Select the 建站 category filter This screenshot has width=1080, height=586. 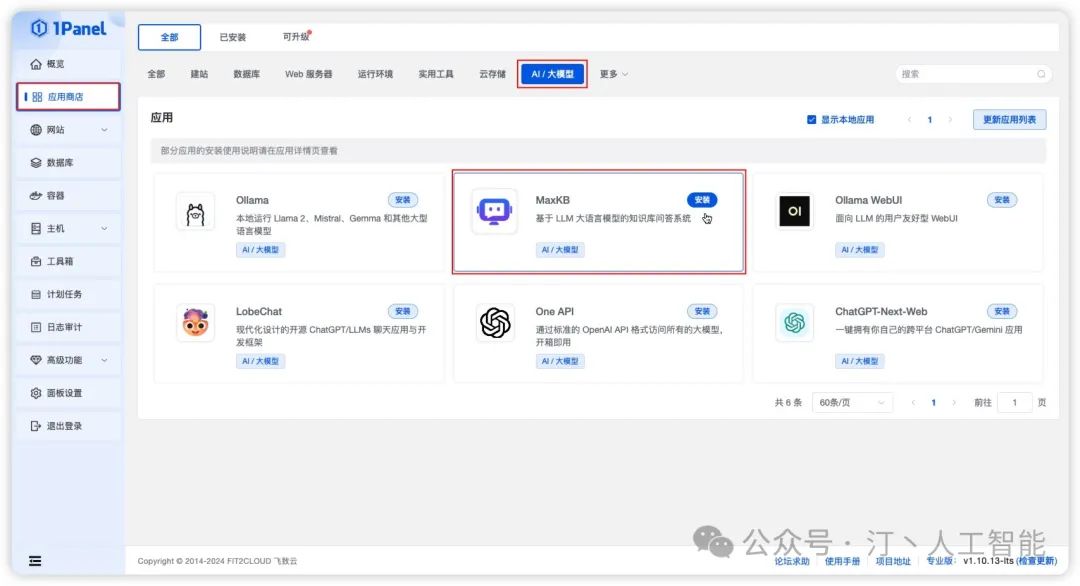199,74
